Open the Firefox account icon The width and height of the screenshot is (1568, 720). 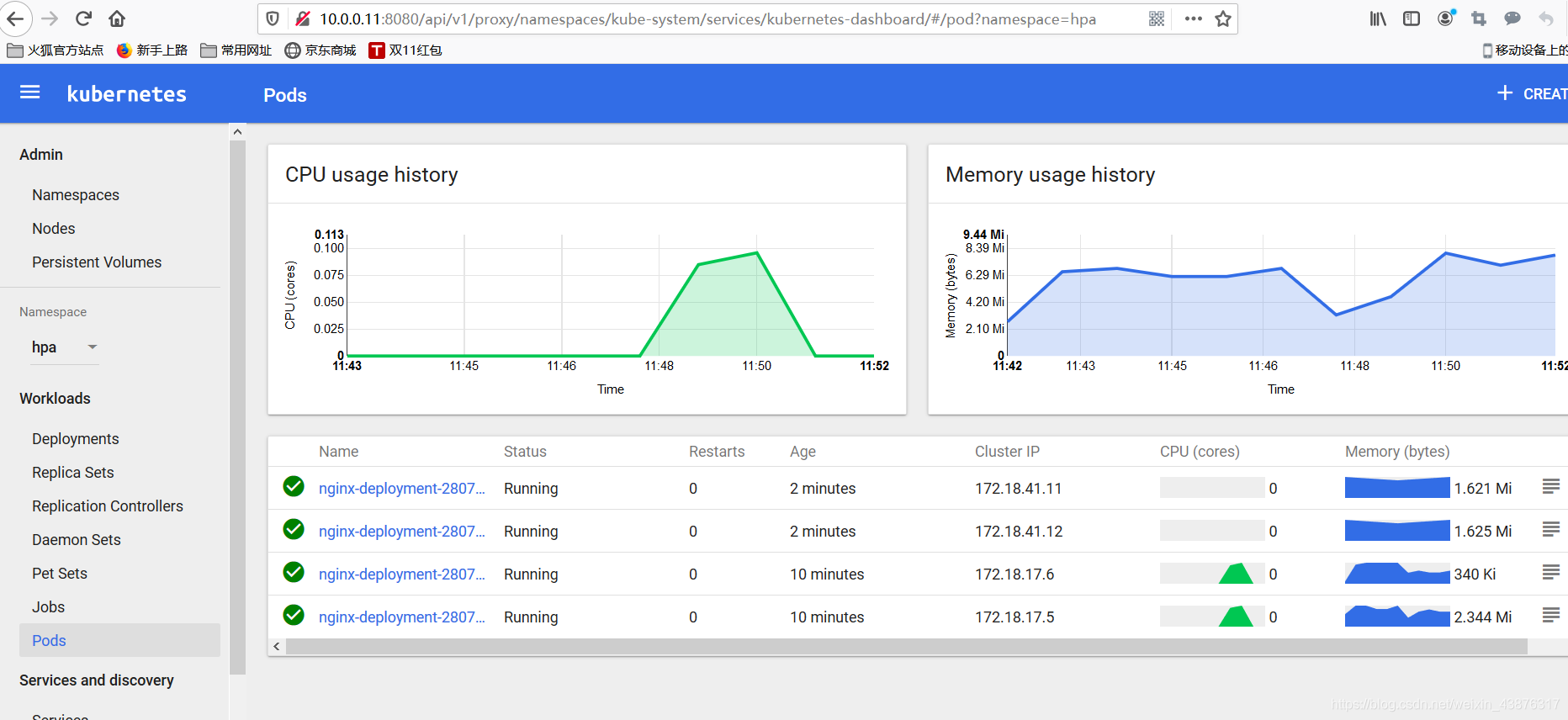click(1446, 18)
